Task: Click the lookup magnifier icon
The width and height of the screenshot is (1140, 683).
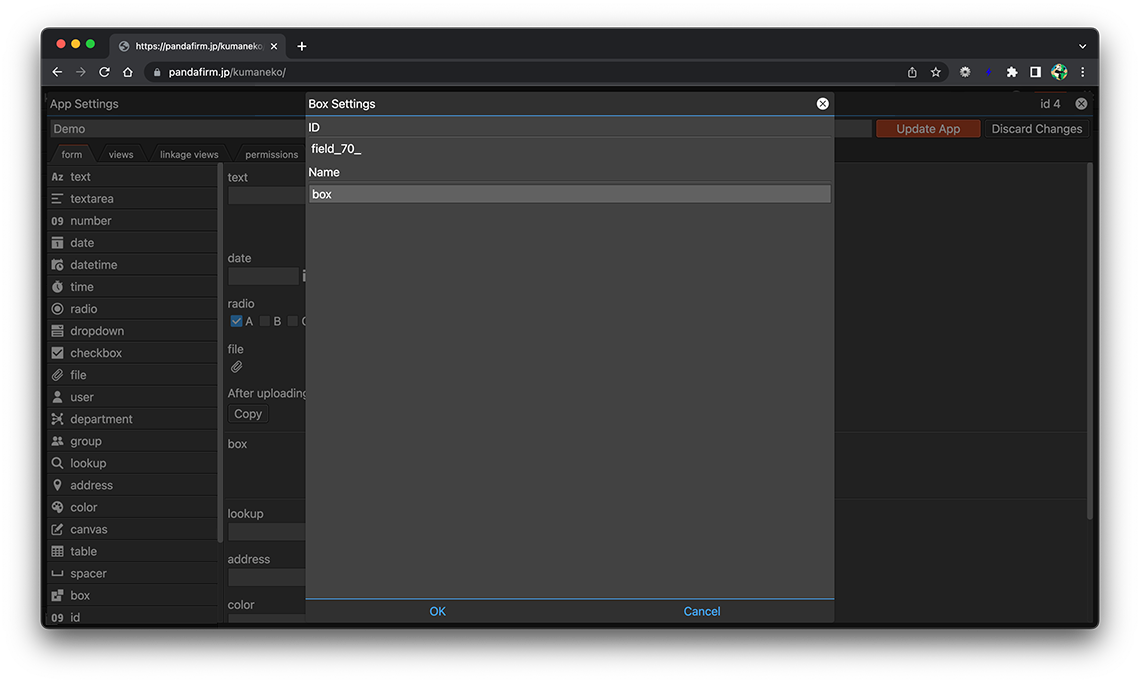Action: coord(57,463)
